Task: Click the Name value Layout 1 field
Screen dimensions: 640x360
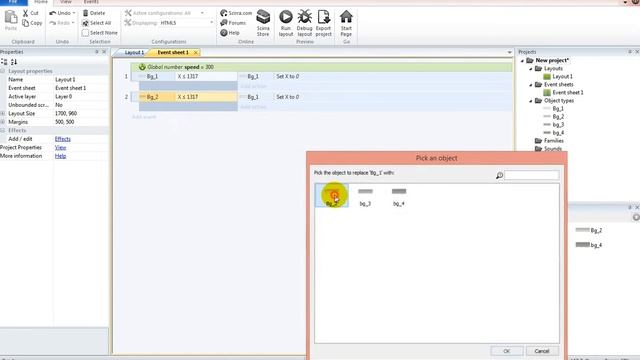Action: click(81, 80)
